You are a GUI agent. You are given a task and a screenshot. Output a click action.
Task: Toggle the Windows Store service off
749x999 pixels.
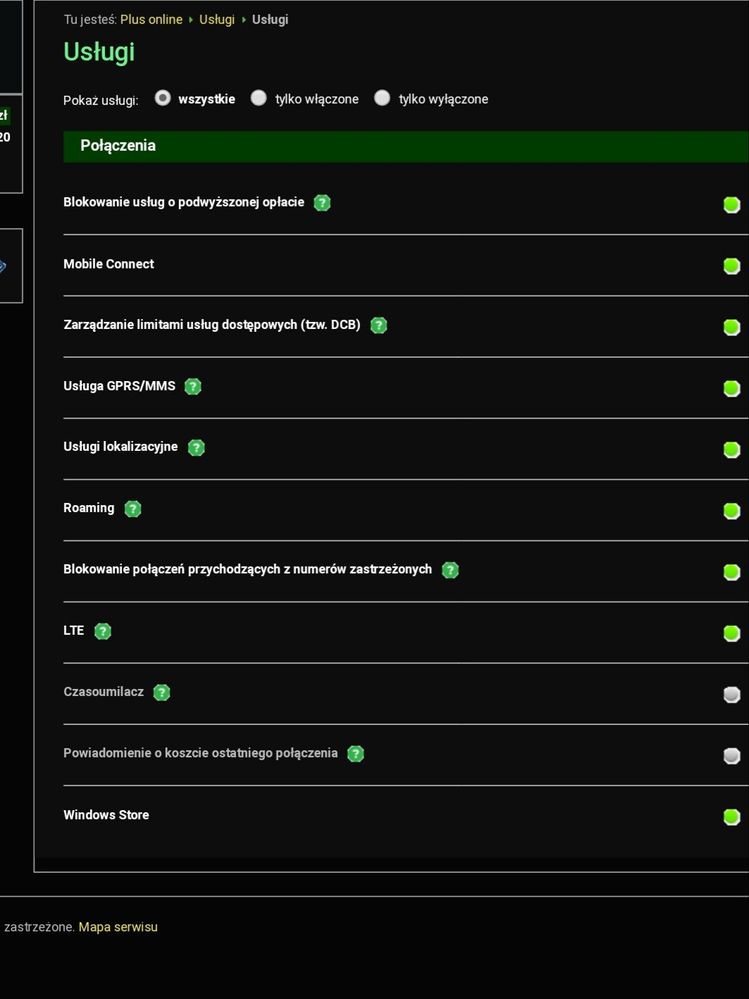click(x=731, y=817)
